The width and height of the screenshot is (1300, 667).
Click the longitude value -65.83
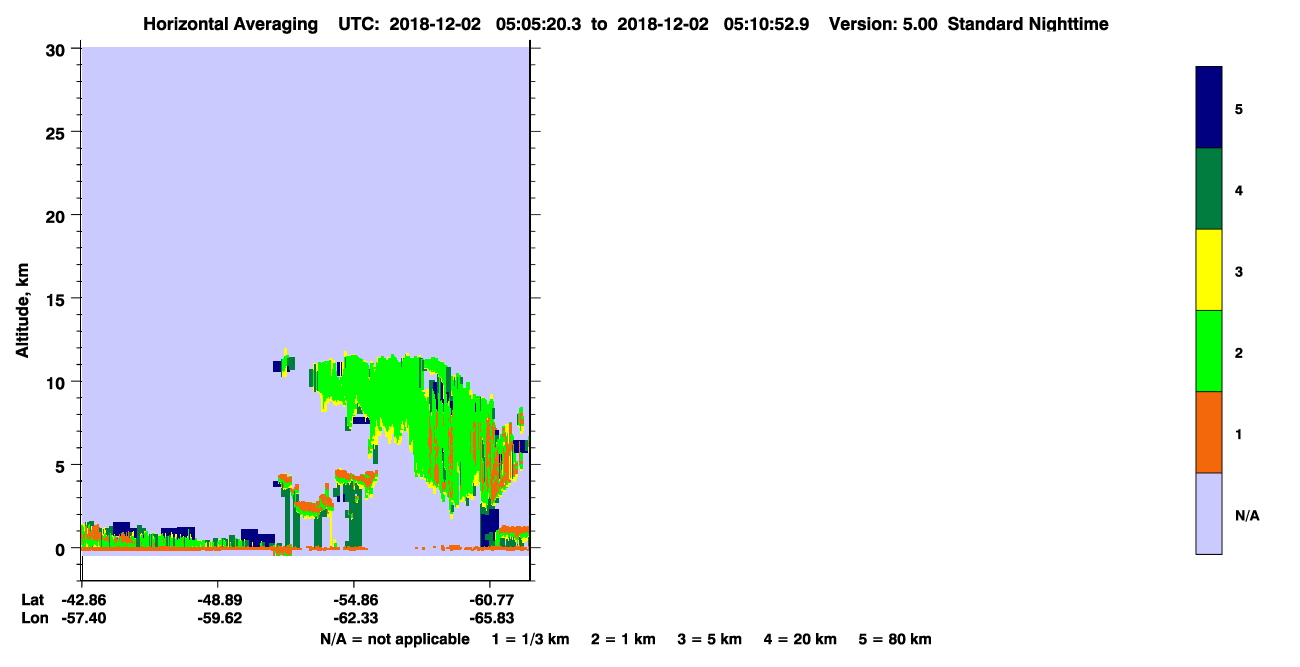[x=489, y=618]
